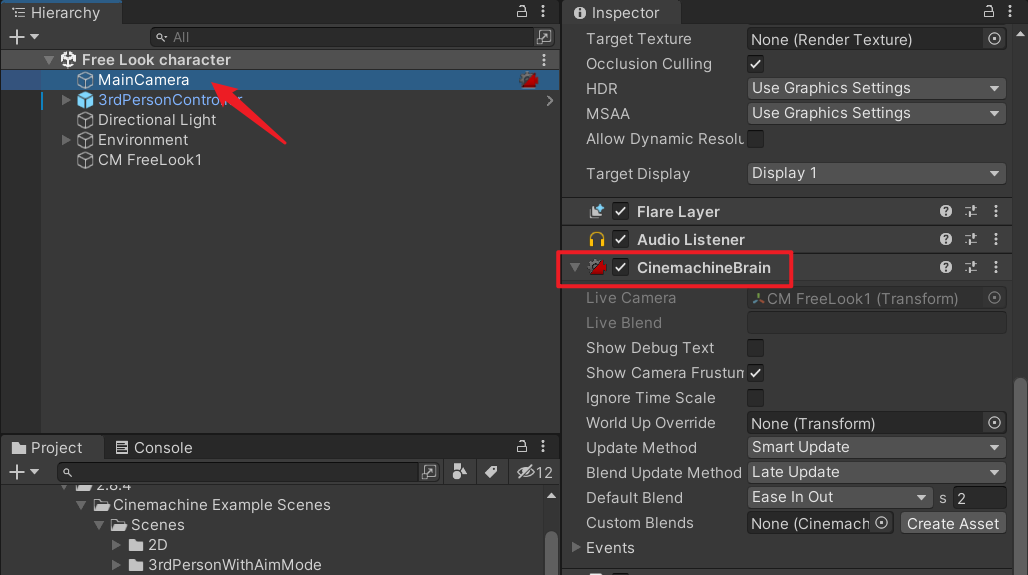The width and height of the screenshot is (1028, 575).
Task: Switch to the Hierarchy tab
Action: point(56,12)
